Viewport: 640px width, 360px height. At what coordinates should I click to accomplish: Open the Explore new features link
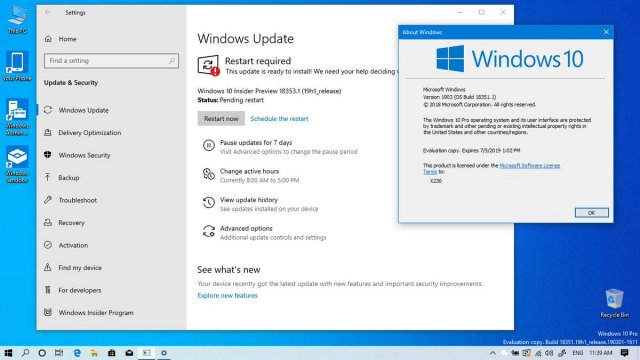[227, 296]
